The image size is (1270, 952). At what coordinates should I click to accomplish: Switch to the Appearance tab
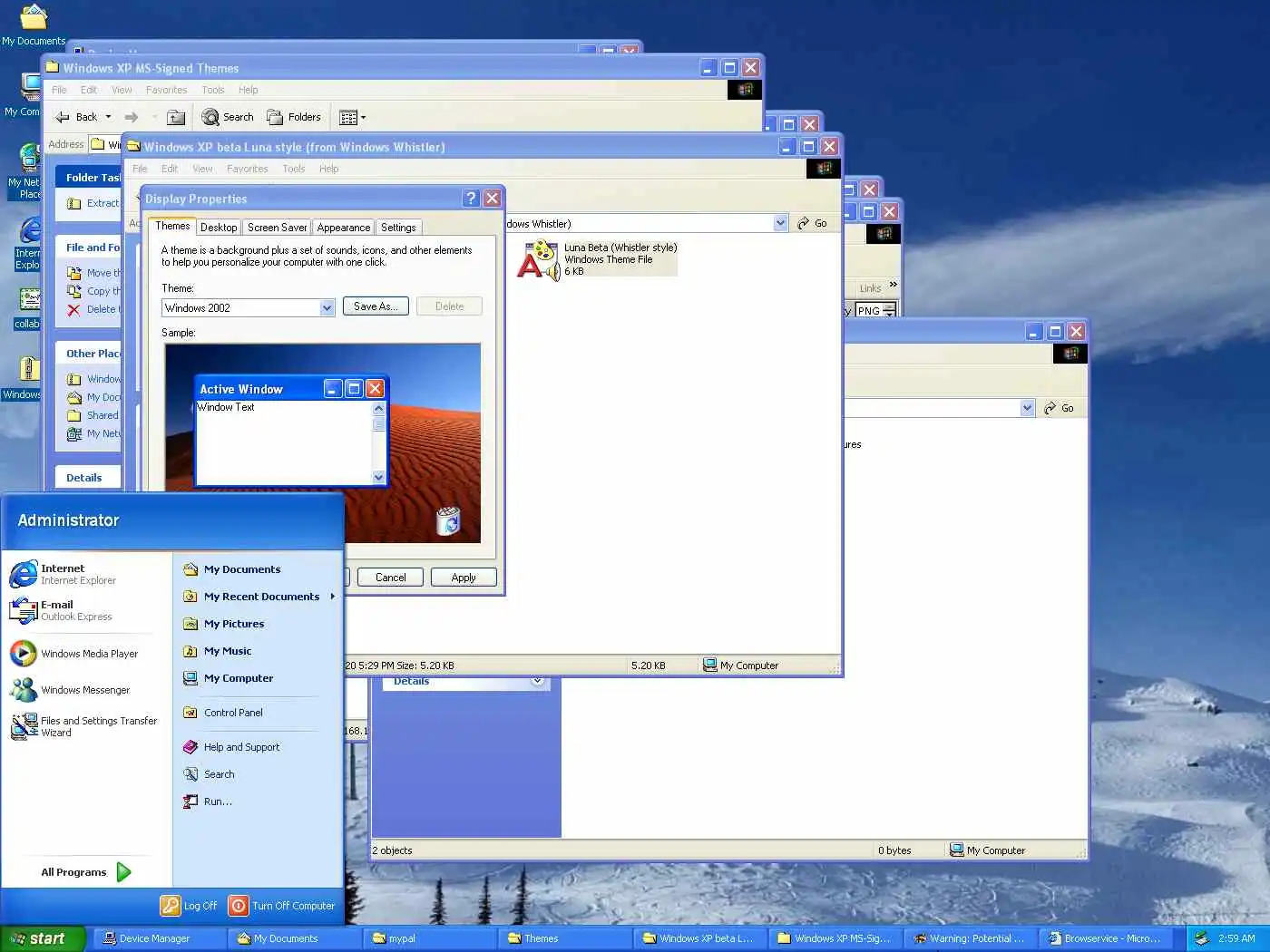click(x=344, y=228)
